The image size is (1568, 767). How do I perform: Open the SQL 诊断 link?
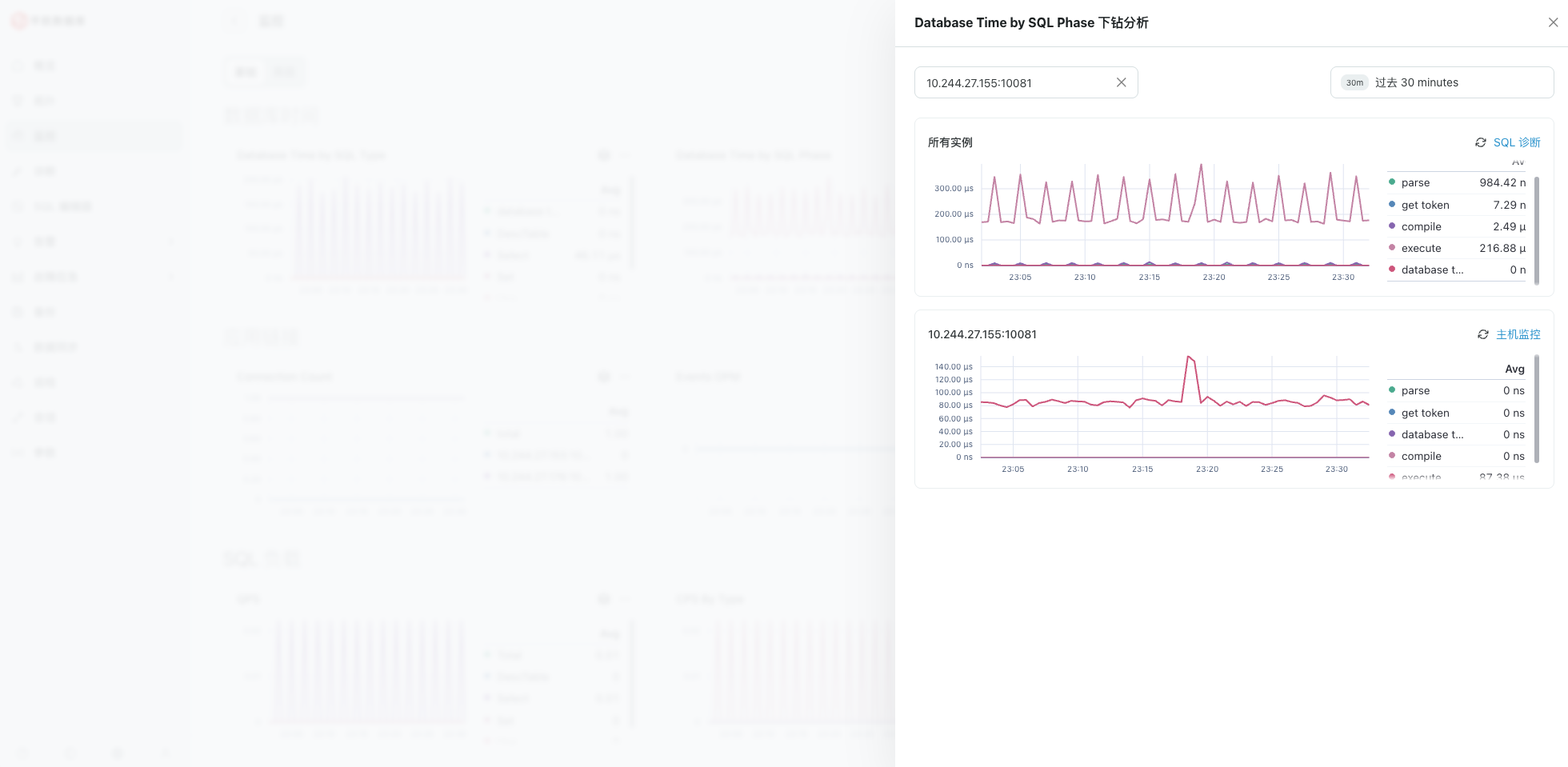(1517, 142)
